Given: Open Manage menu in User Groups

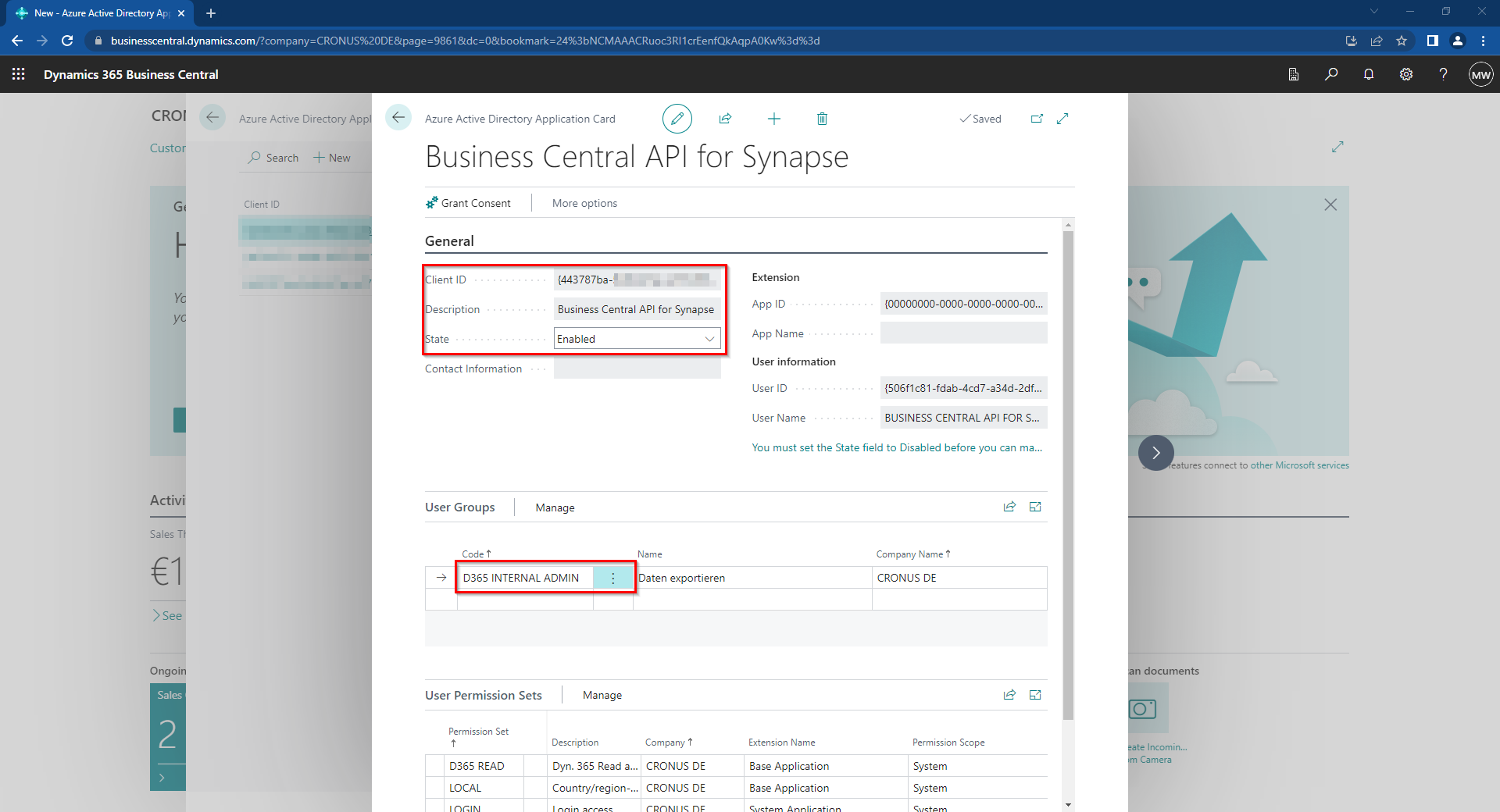Looking at the screenshot, I should click(555, 507).
